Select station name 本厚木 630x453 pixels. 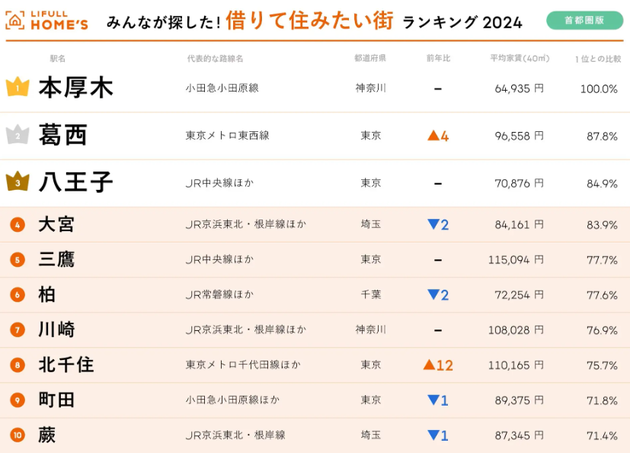pos(76,88)
